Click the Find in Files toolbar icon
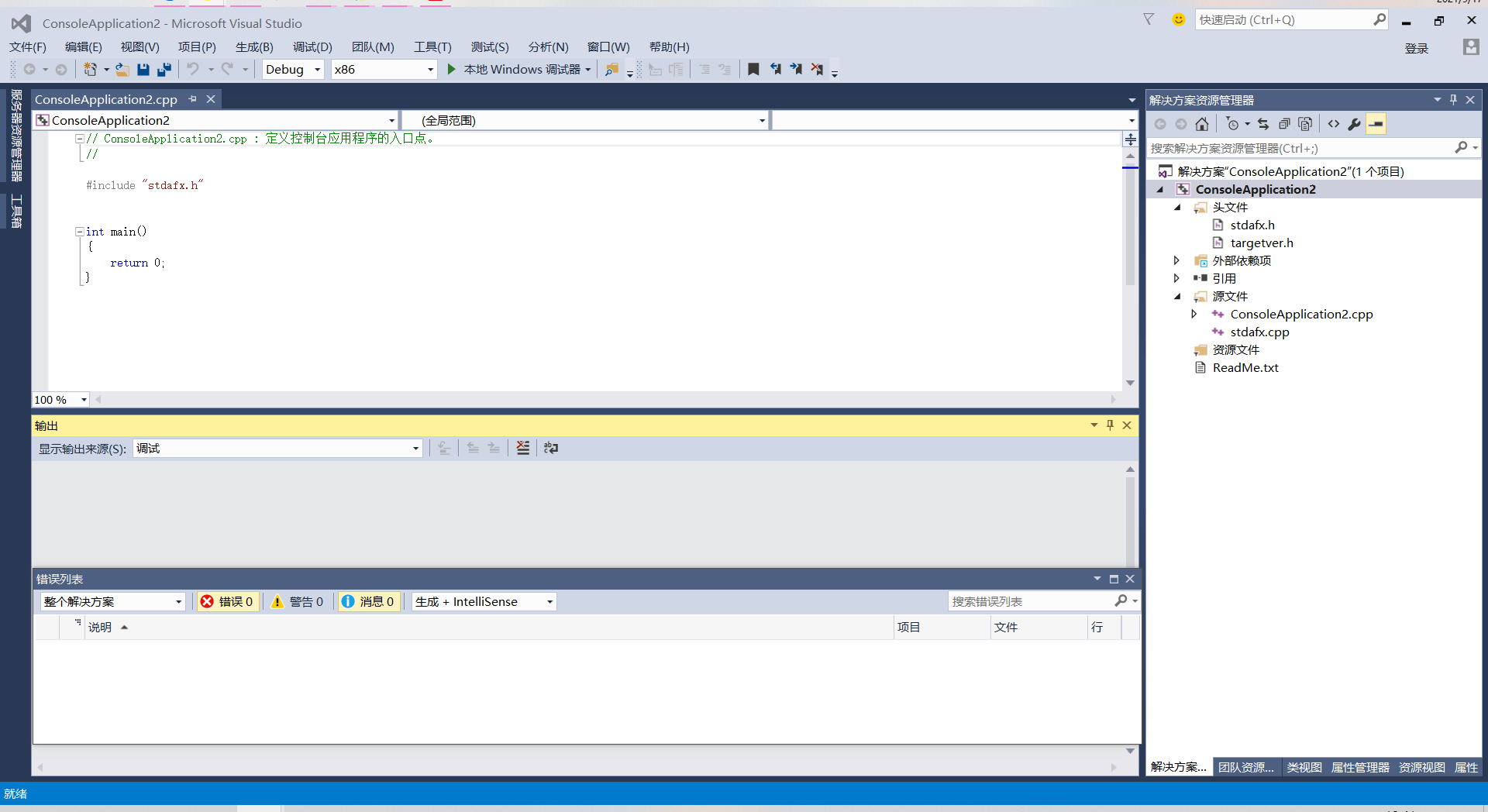Viewport: 1488px width, 812px height. pyautogui.click(x=611, y=70)
